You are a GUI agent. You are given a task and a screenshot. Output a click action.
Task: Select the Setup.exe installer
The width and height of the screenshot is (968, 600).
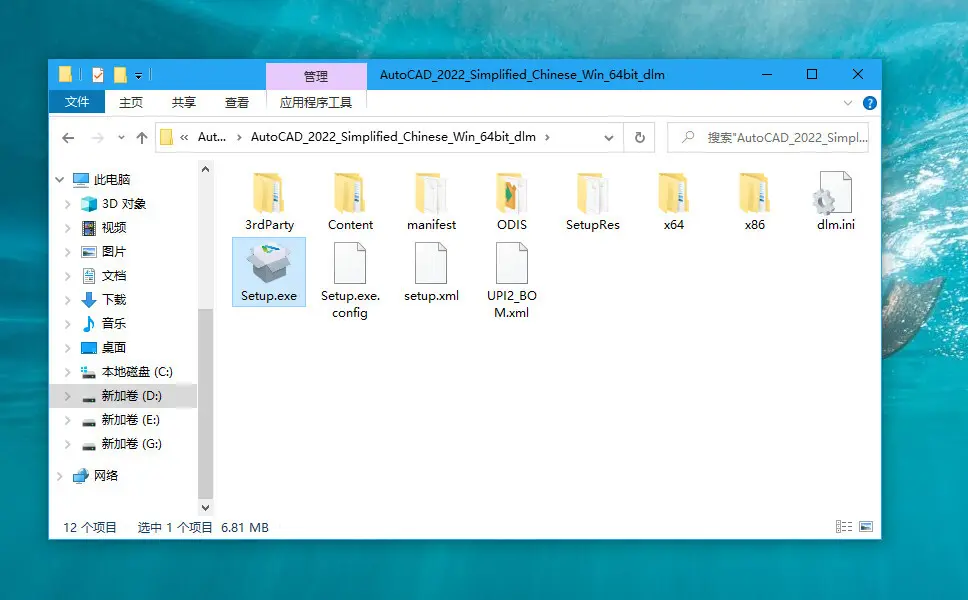click(269, 272)
